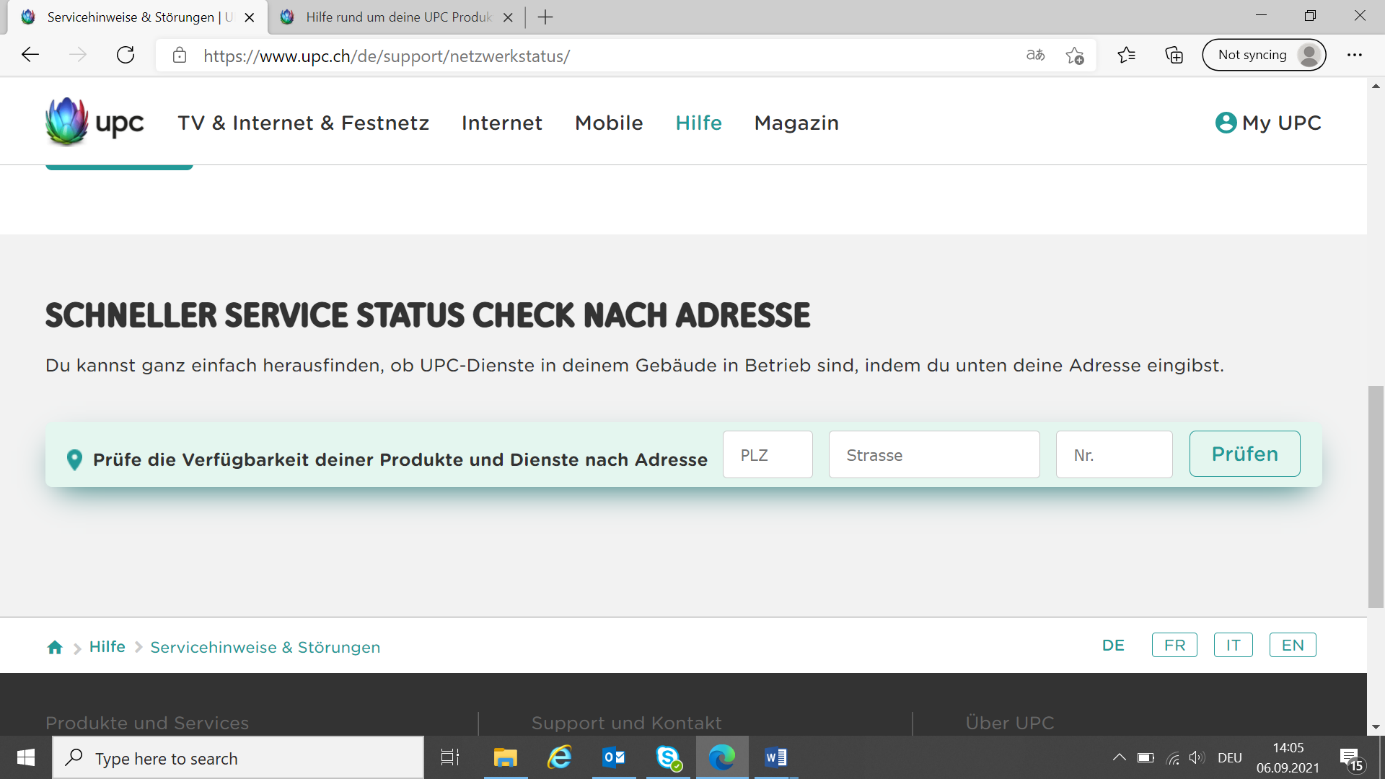Screen dimensions: 1385x779
Task: Open browser settings ellipsis menu
Action: pos(1354,55)
